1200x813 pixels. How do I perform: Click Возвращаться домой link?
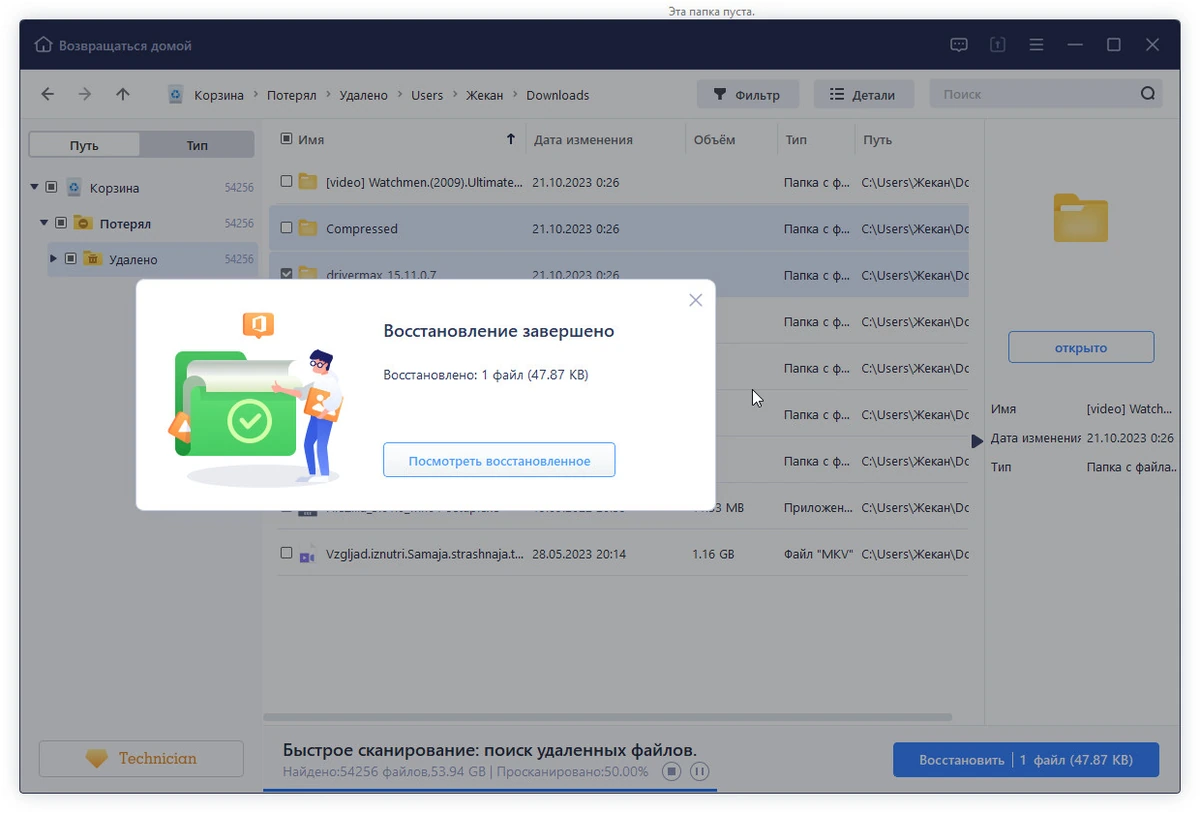point(125,46)
